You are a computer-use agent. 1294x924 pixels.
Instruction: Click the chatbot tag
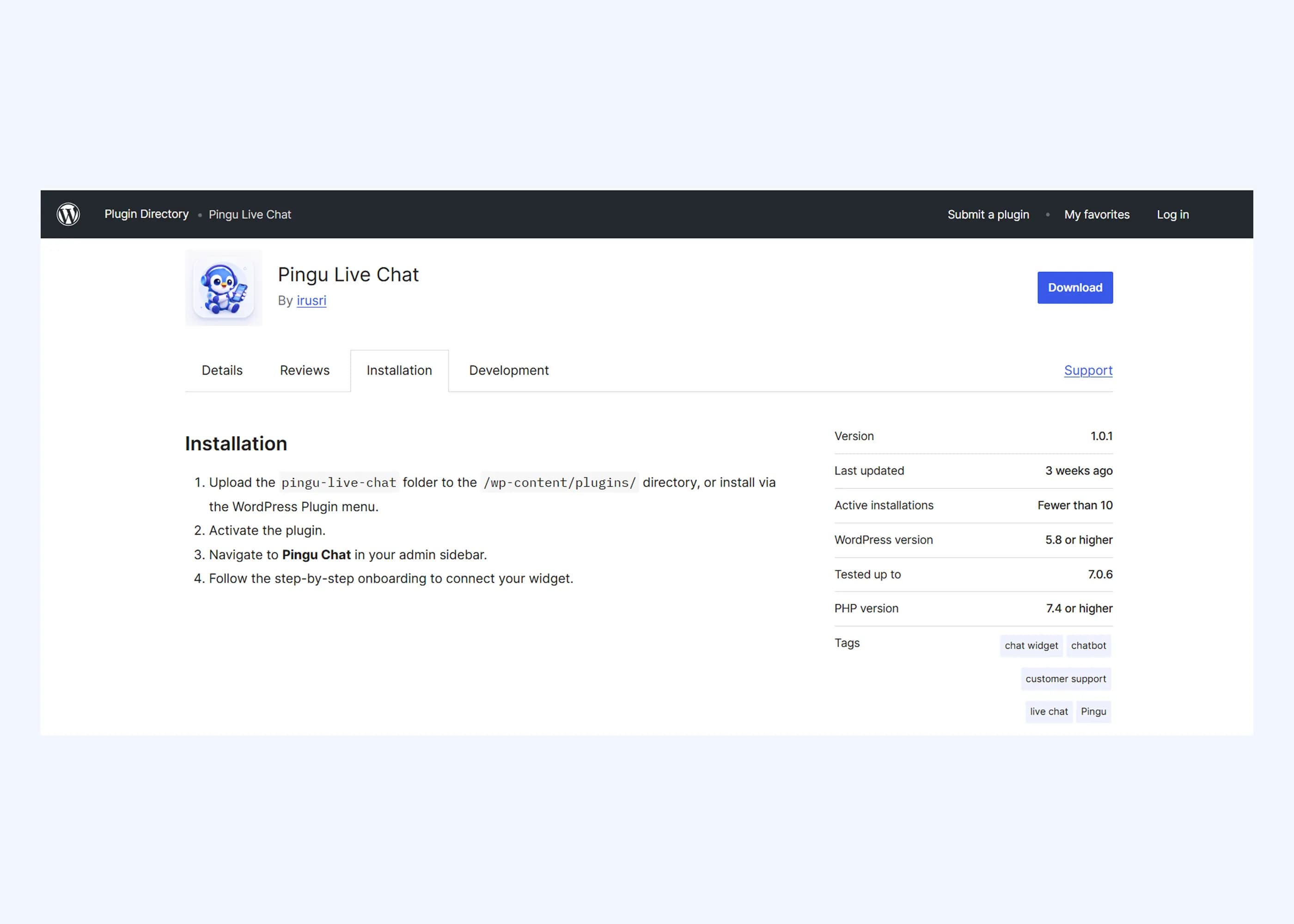point(1088,646)
